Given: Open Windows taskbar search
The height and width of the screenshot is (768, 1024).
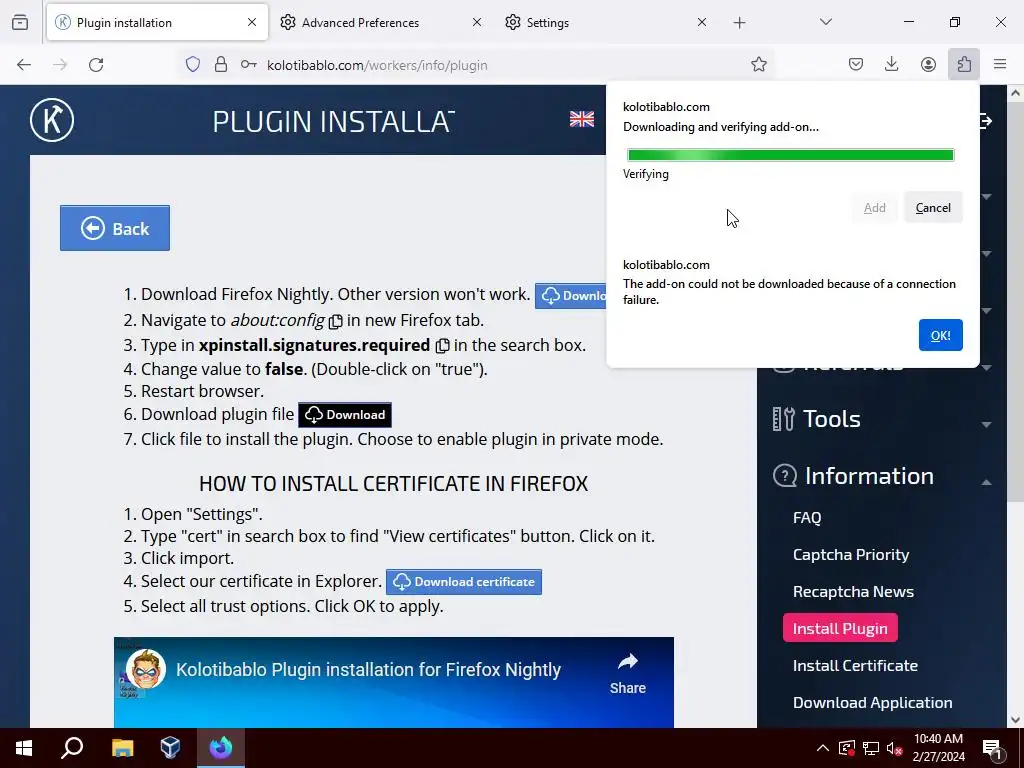Looking at the screenshot, I should pos(72,748).
